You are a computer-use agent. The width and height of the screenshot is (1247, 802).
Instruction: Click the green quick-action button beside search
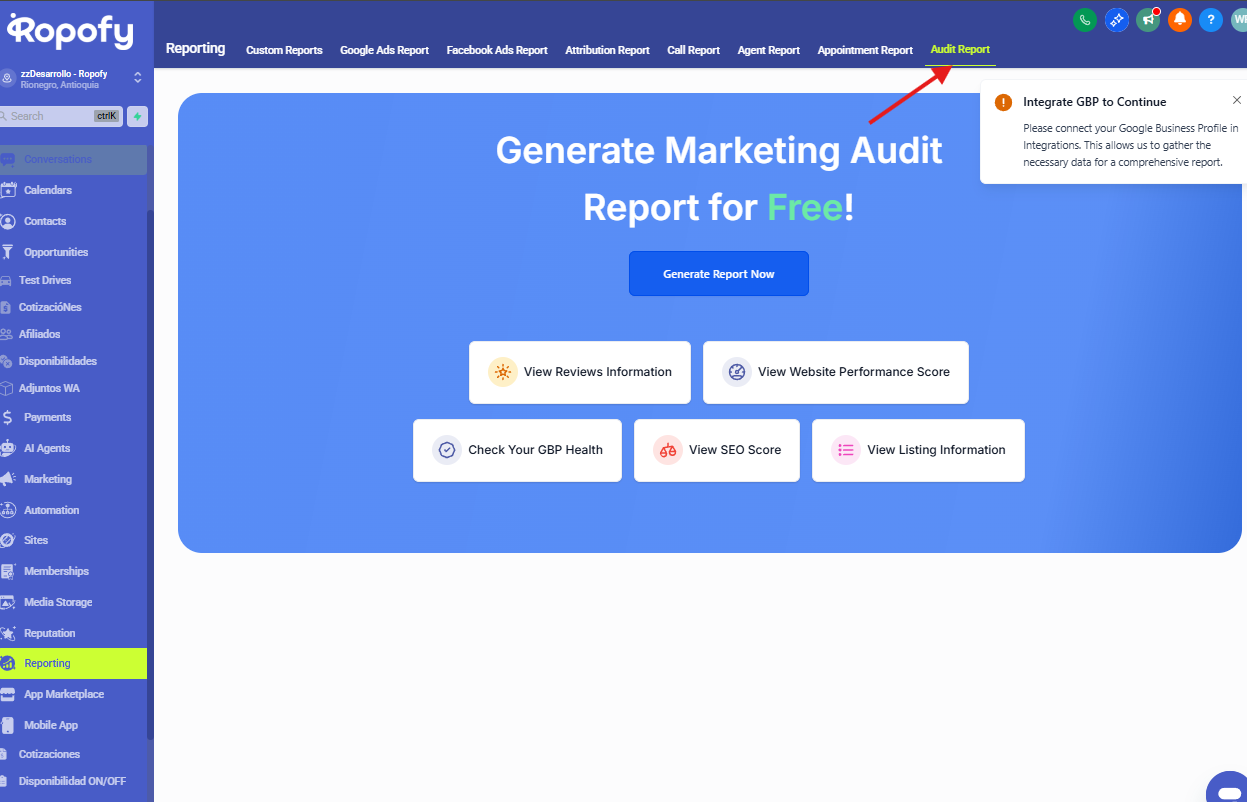pos(137,116)
